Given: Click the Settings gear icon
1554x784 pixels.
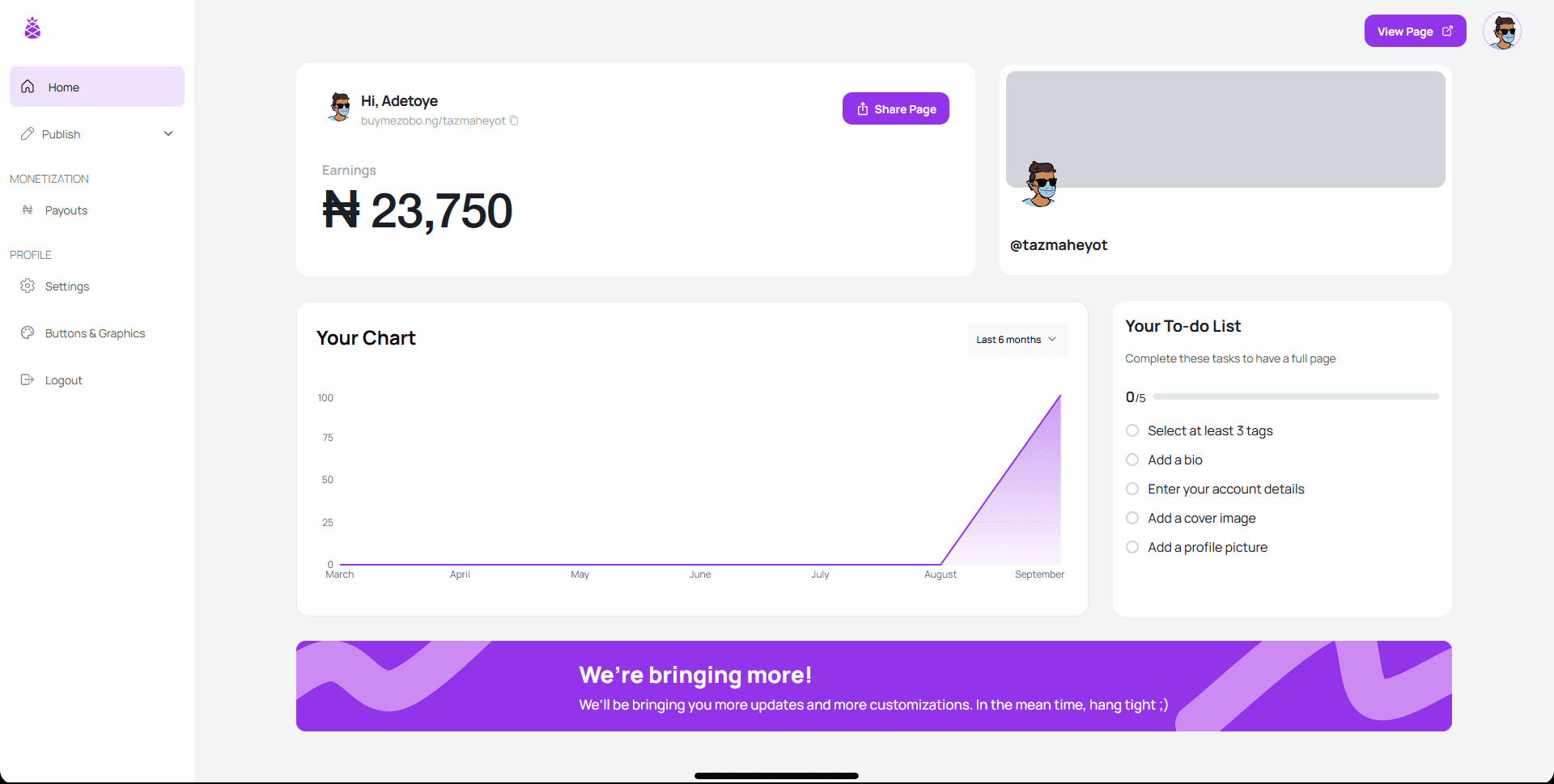Looking at the screenshot, I should 28,286.
